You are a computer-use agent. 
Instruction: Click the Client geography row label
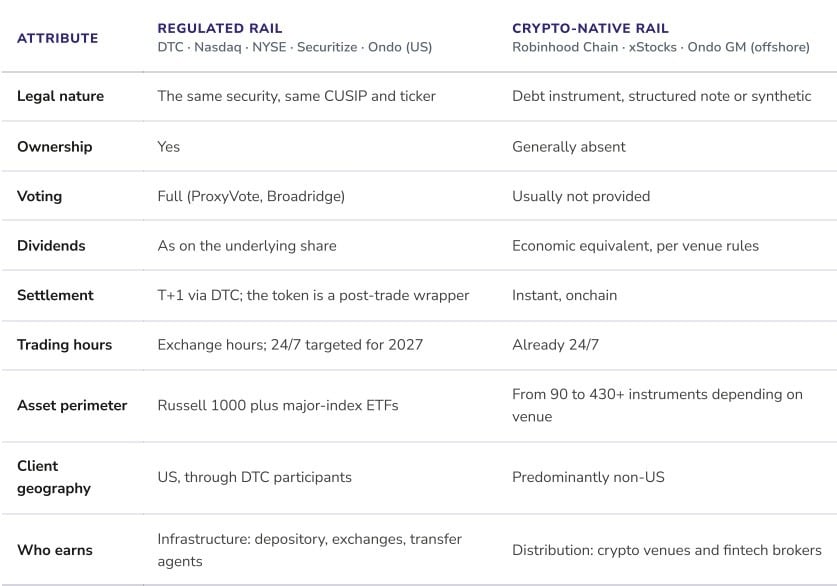click(x=54, y=477)
